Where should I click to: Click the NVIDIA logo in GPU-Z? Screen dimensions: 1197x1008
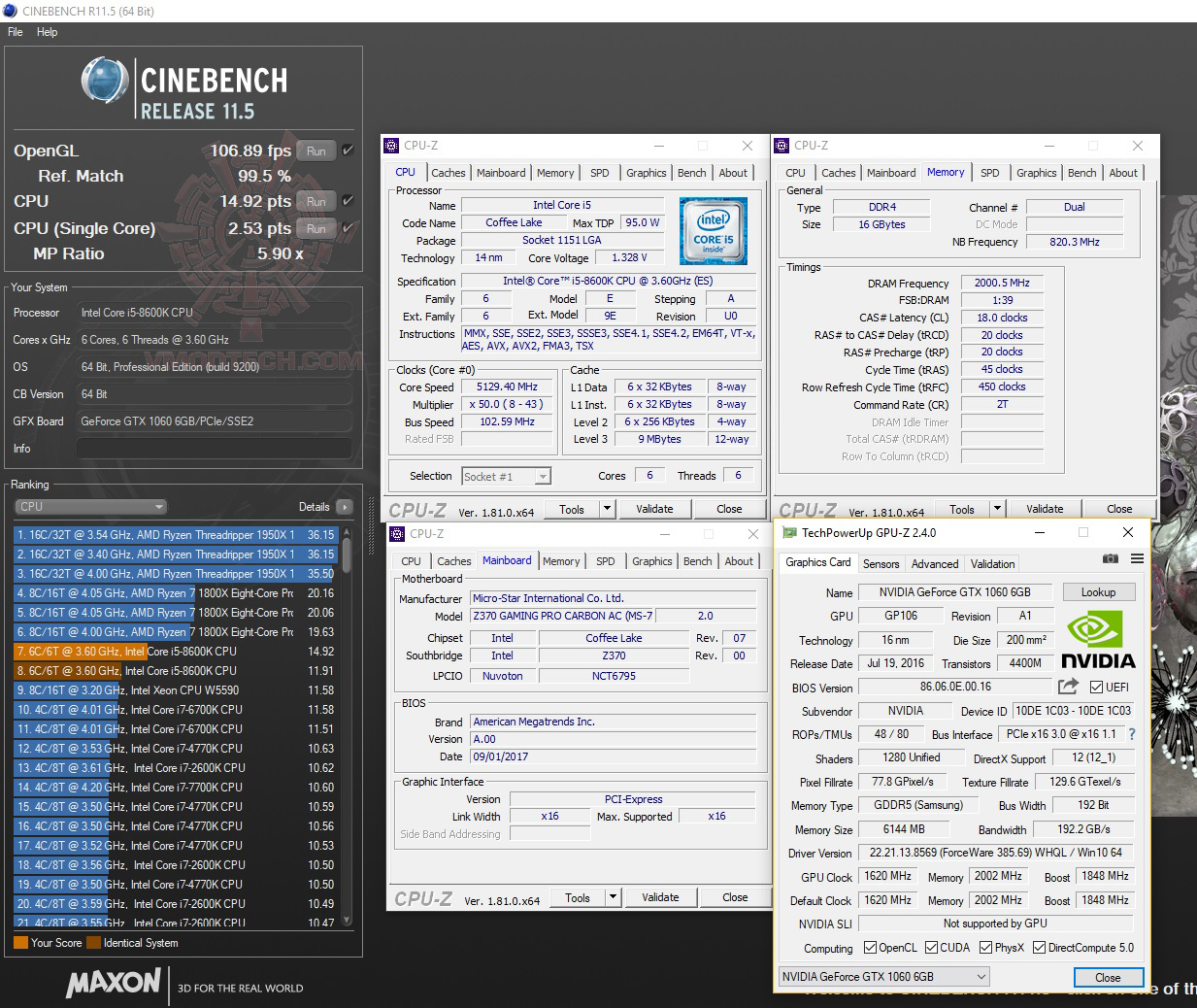(x=1098, y=640)
